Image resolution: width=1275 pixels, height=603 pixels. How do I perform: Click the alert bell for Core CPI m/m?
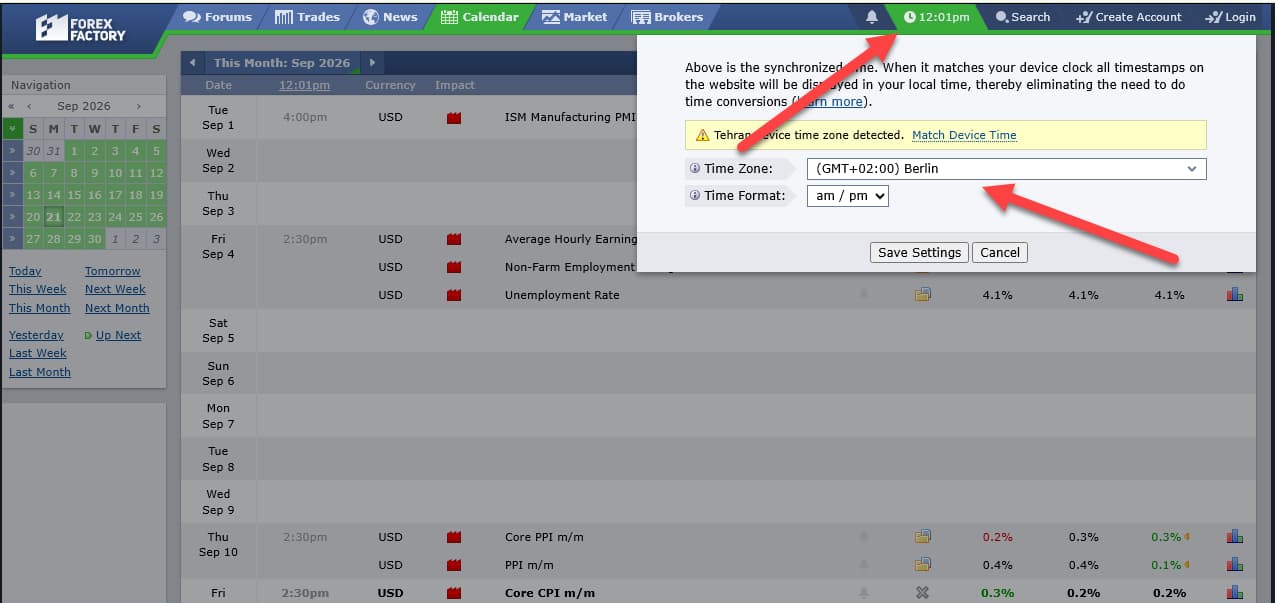click(x=864, y=593)
